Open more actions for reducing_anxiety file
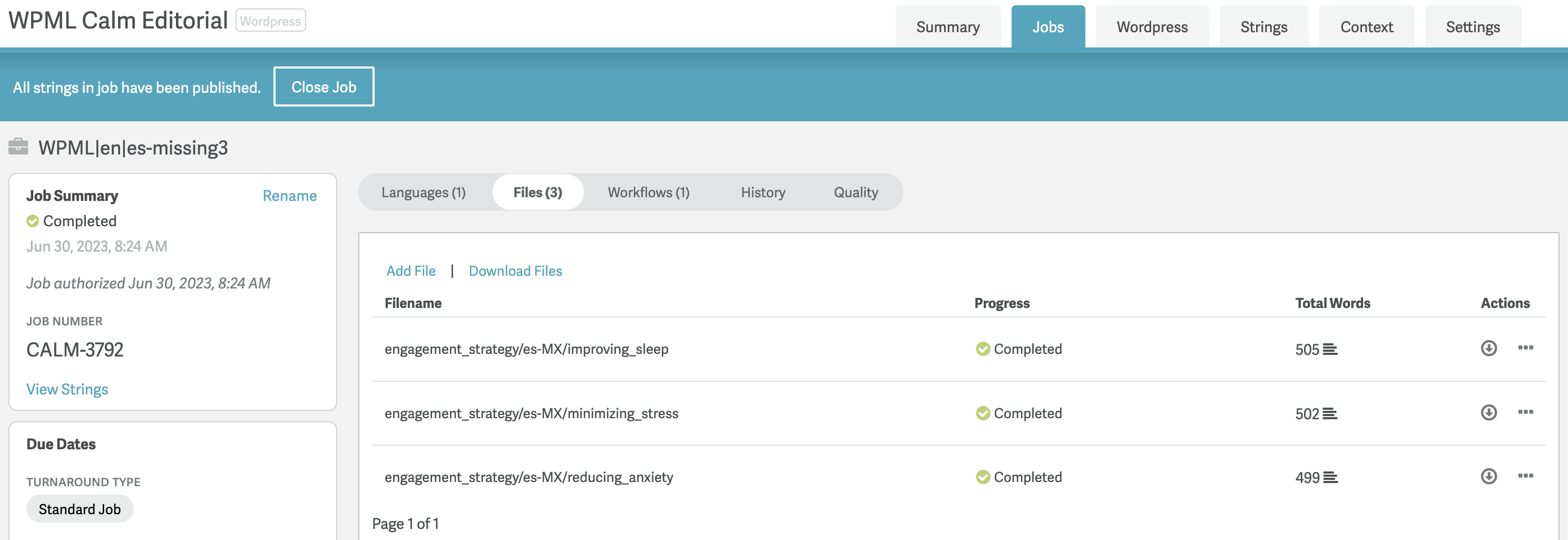This screenshot has width=1568, height=540. [1525, 475]
